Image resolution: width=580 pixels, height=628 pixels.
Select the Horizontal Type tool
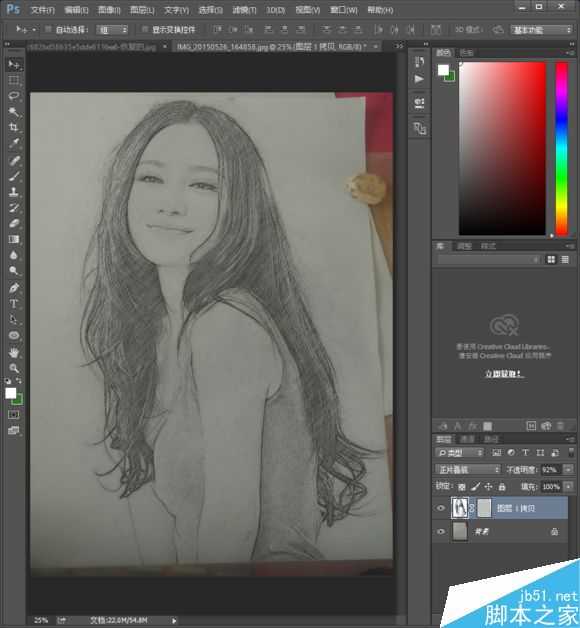(14, 304)
